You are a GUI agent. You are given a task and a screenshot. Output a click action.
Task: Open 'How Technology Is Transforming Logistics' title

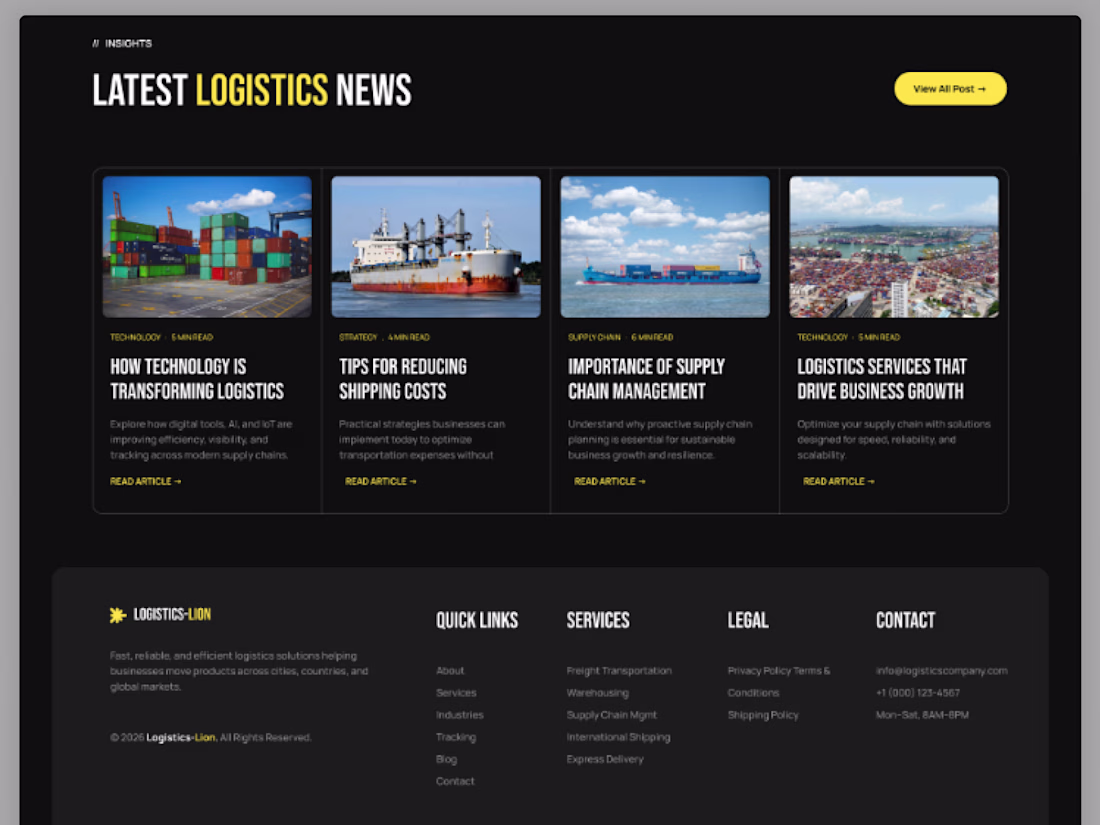(197, 379)
